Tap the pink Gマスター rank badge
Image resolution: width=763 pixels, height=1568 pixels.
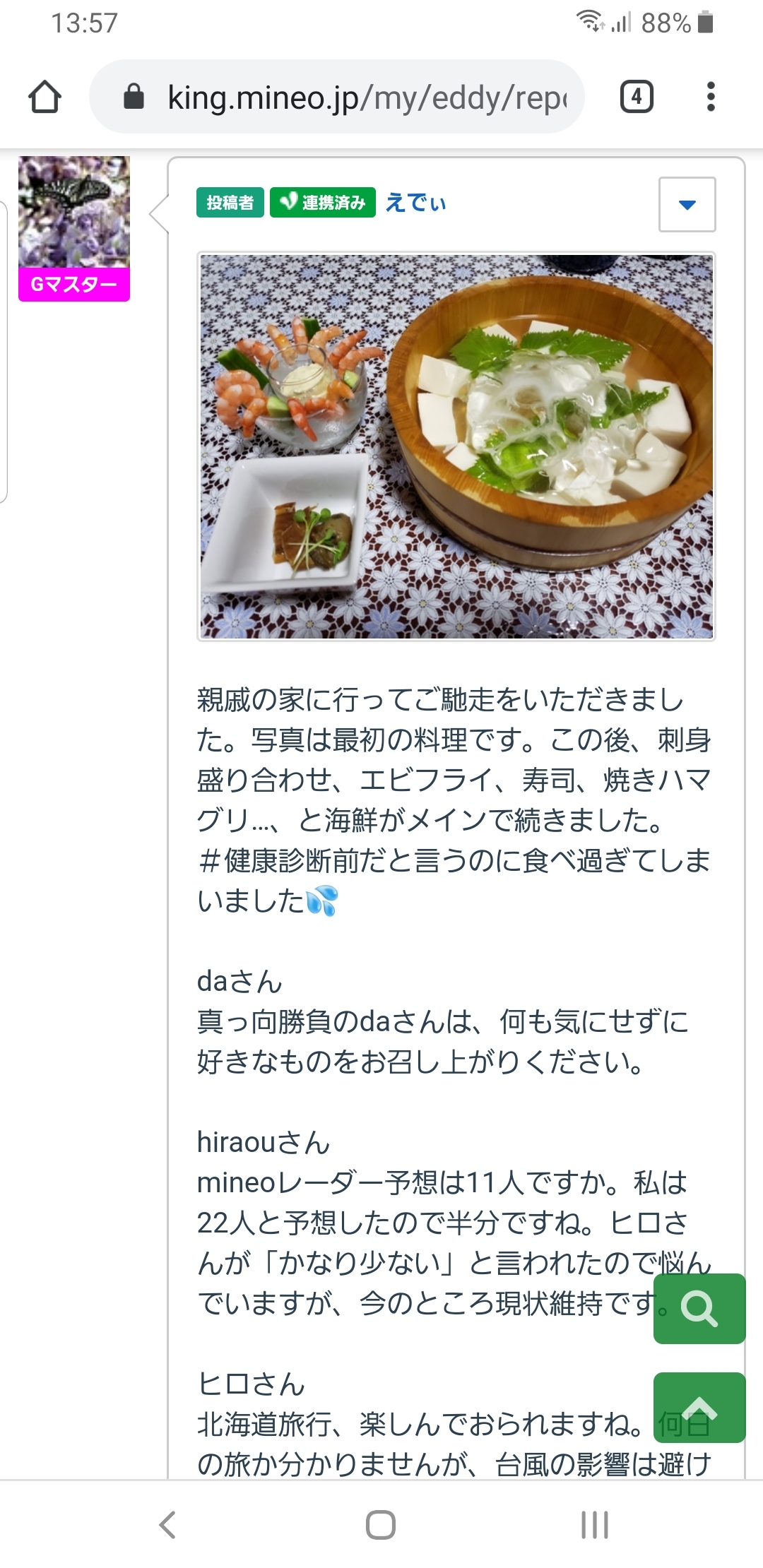tap(74, 285)
